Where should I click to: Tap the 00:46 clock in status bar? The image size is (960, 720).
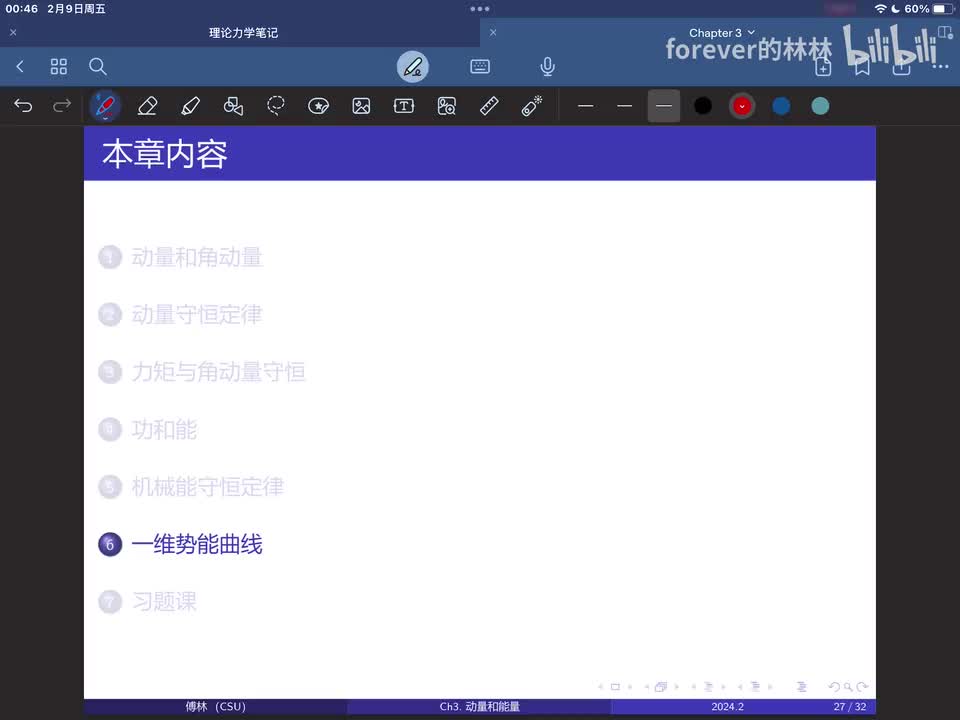click(21, 9)
